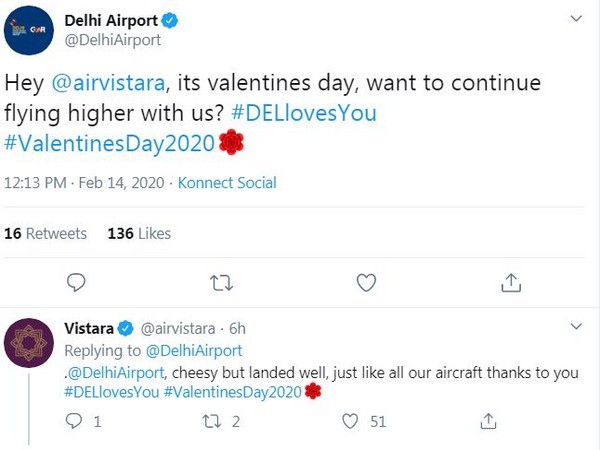View Vistara's profile avatar
This screenshot has height=450, width=600.
[x=31, y=345]
